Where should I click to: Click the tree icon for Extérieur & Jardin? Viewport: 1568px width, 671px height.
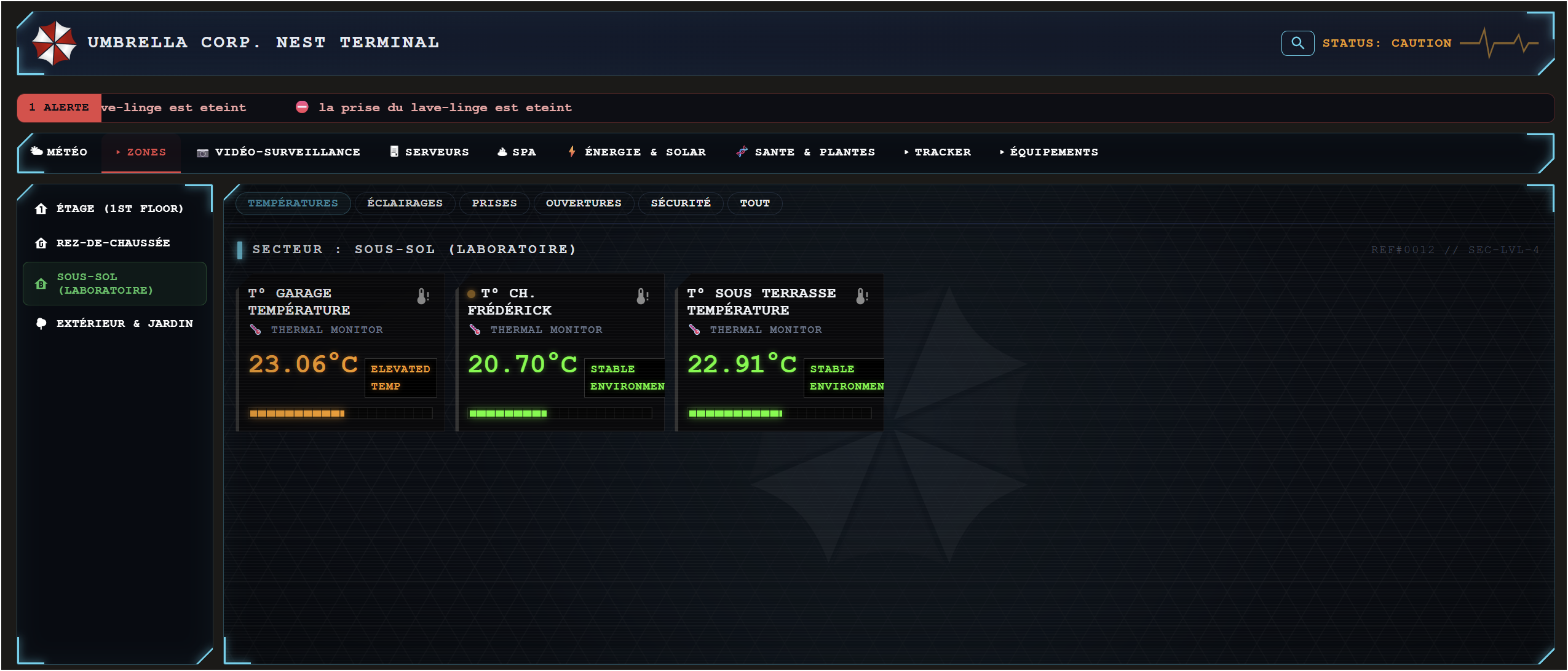pyautogui.click(x=41, y=323)
